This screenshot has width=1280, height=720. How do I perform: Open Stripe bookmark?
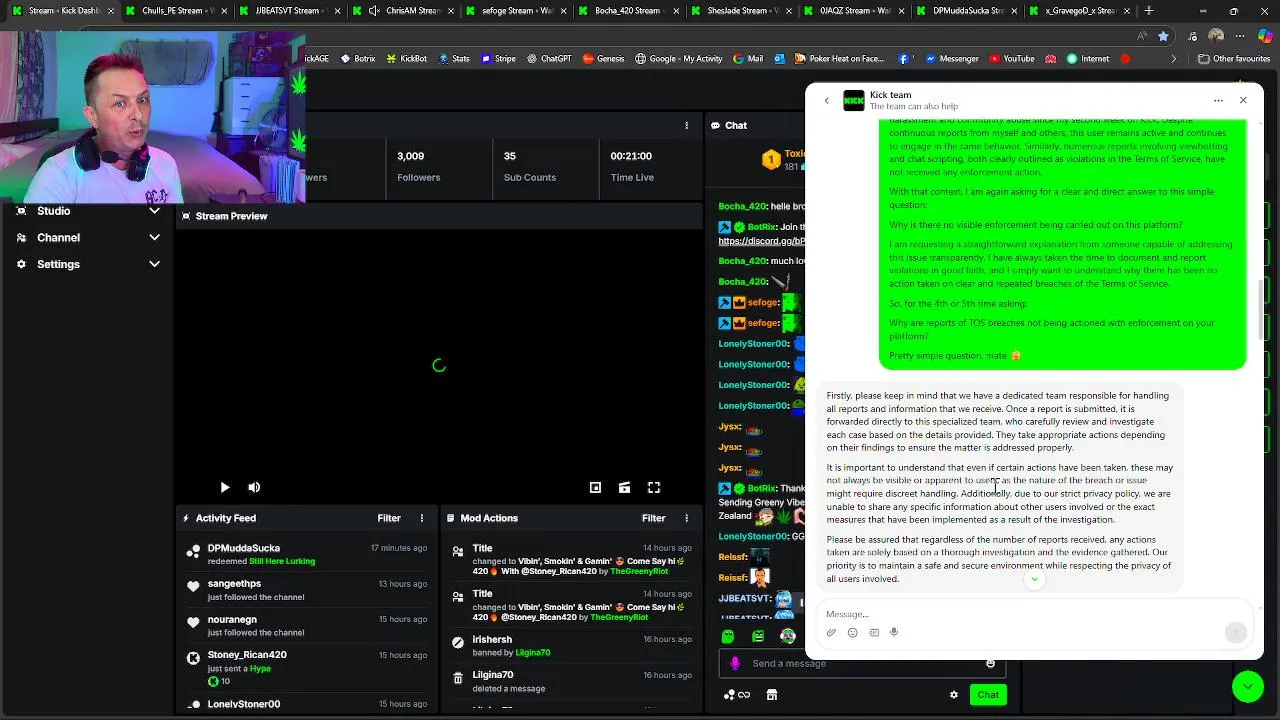coord(498,58)
